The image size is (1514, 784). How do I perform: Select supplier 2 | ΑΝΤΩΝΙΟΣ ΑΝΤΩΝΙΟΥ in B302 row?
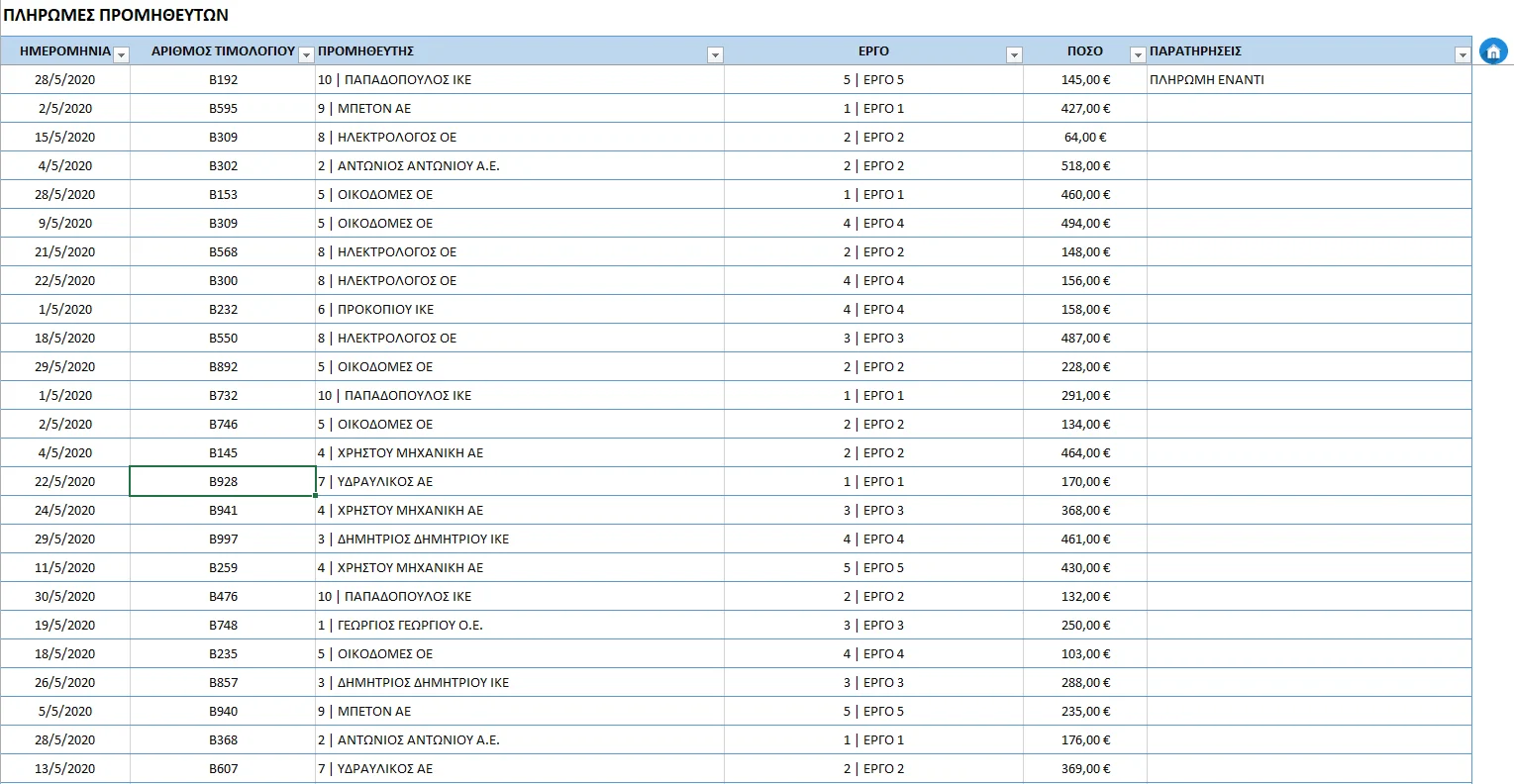click(x=520, y=165)
